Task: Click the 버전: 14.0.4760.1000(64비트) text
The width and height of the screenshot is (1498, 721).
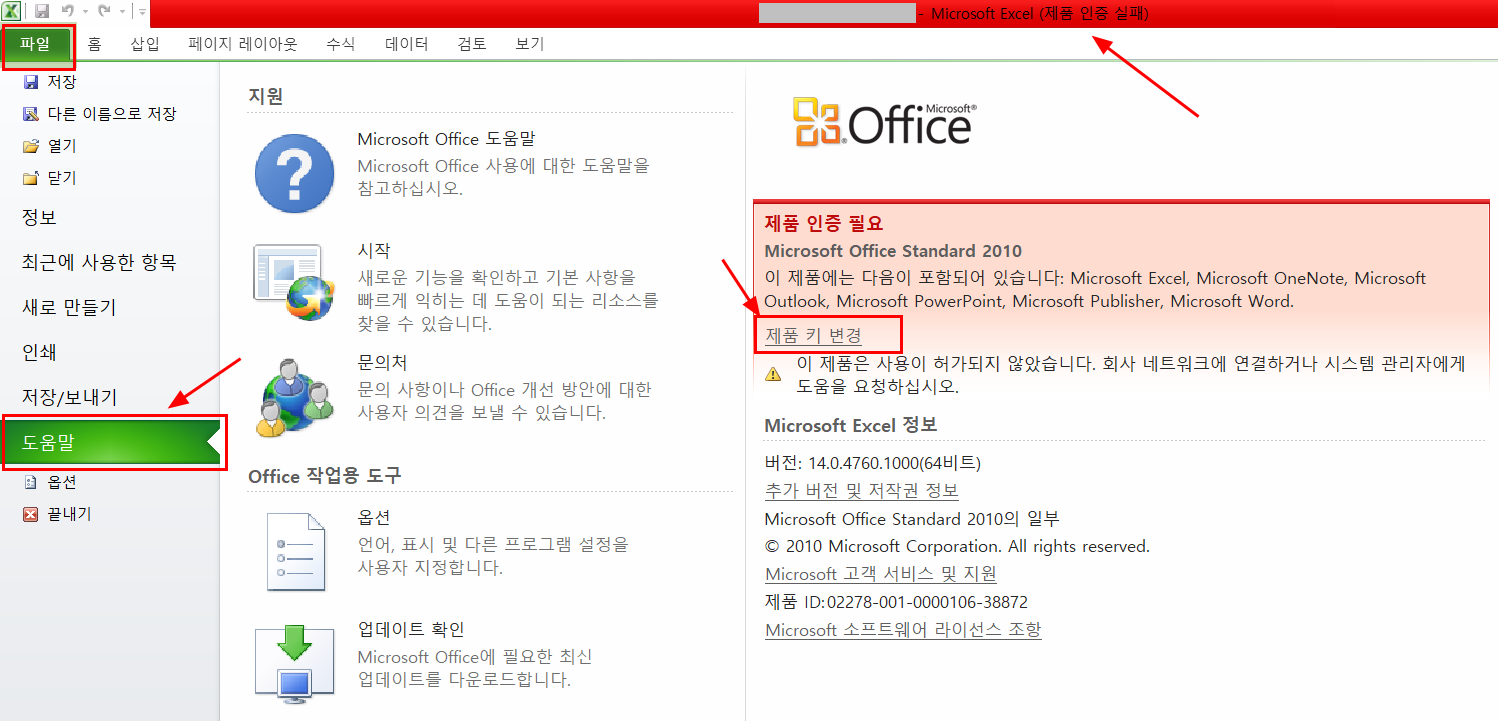Action: 873,463
